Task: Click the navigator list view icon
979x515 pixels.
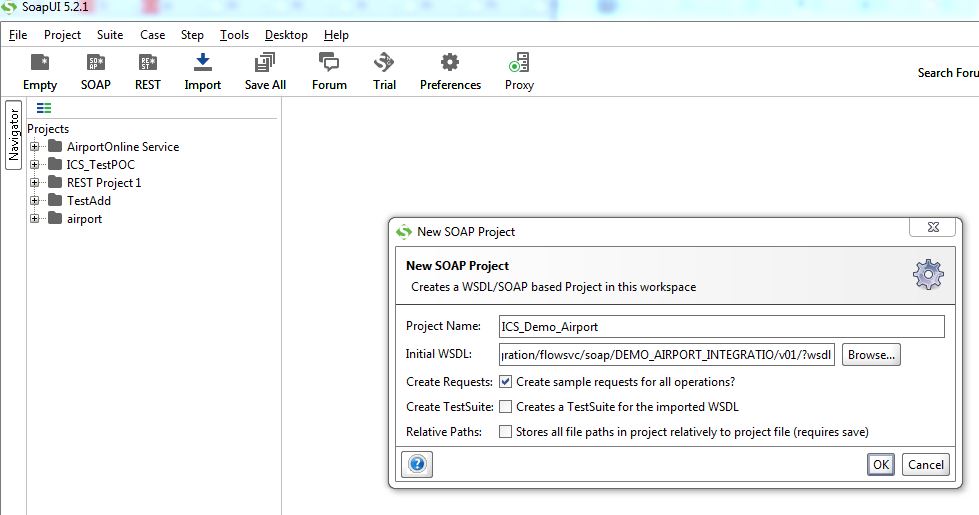Action: (44, 108)
